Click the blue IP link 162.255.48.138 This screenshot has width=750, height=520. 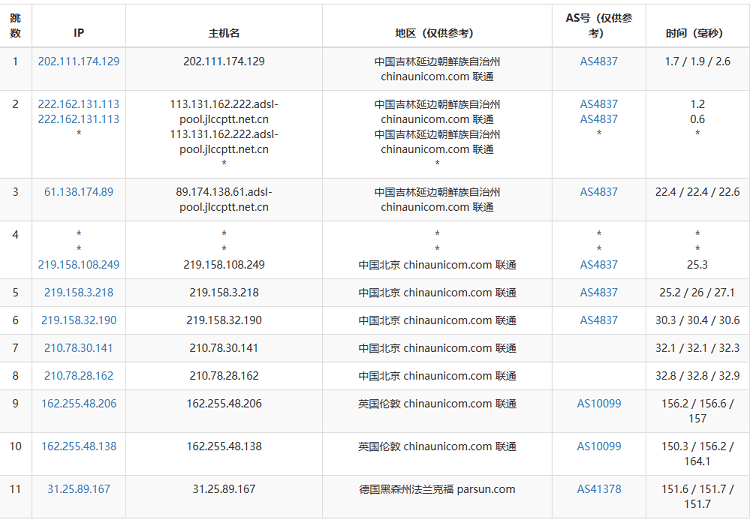pyautogui.click(x=78, y=446)
